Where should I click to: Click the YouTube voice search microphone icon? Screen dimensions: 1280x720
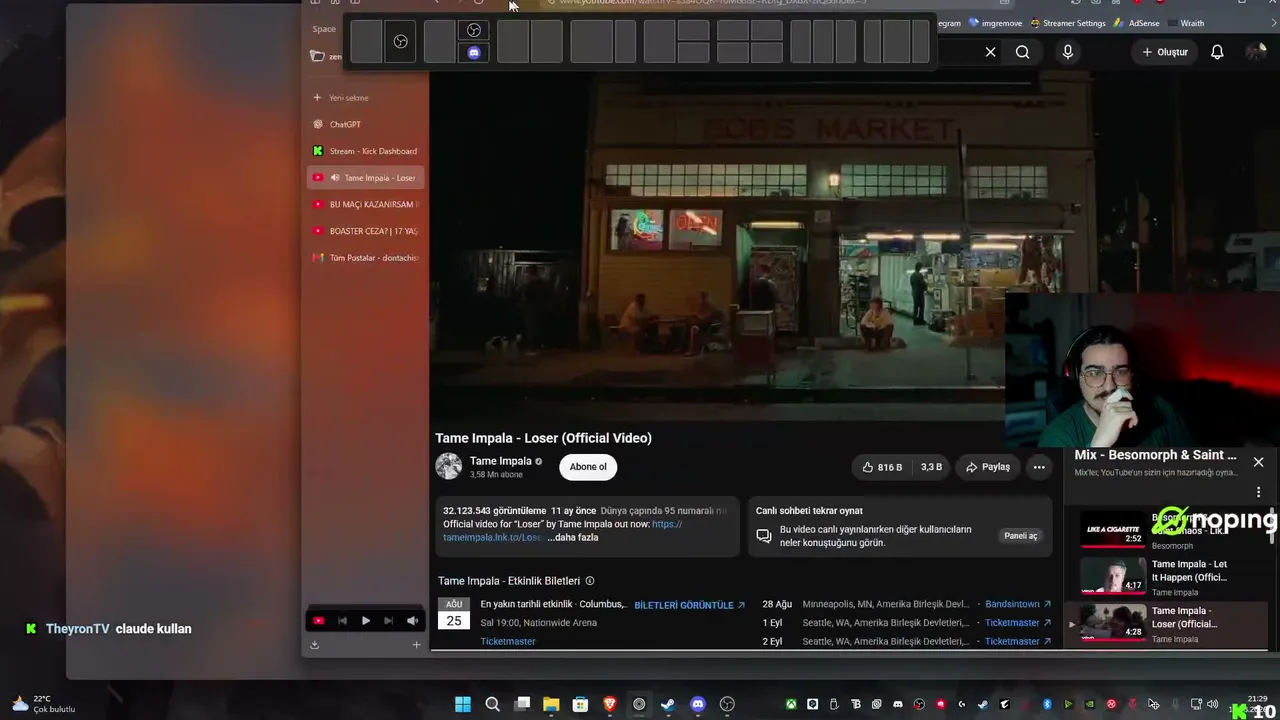point(1068,52)
